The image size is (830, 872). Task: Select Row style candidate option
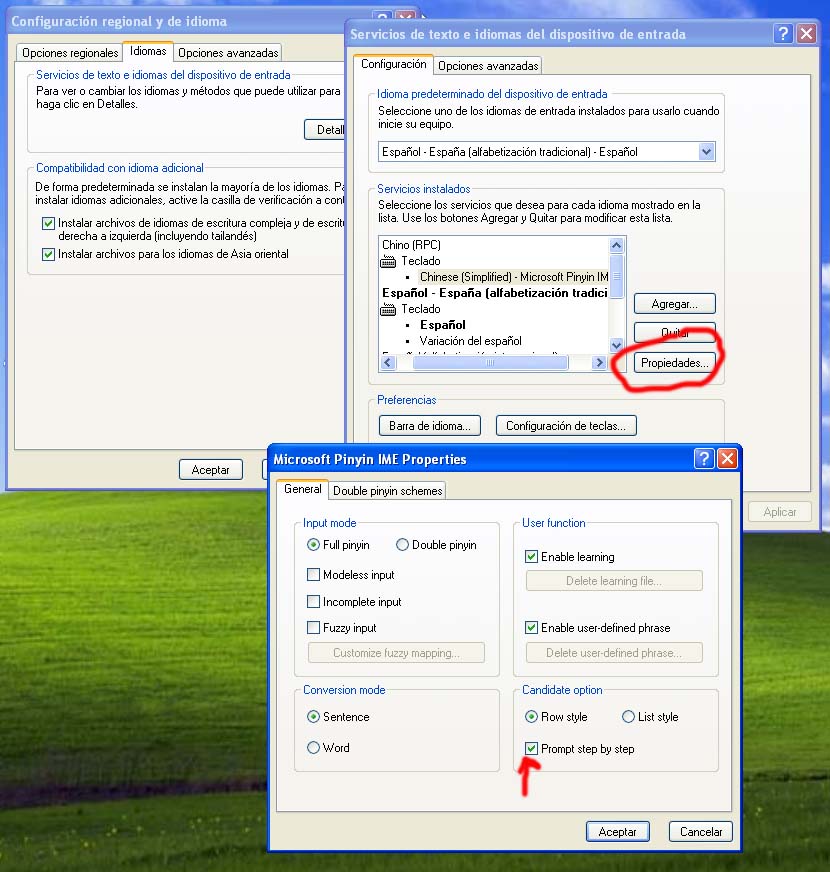[x=531, y=717]
